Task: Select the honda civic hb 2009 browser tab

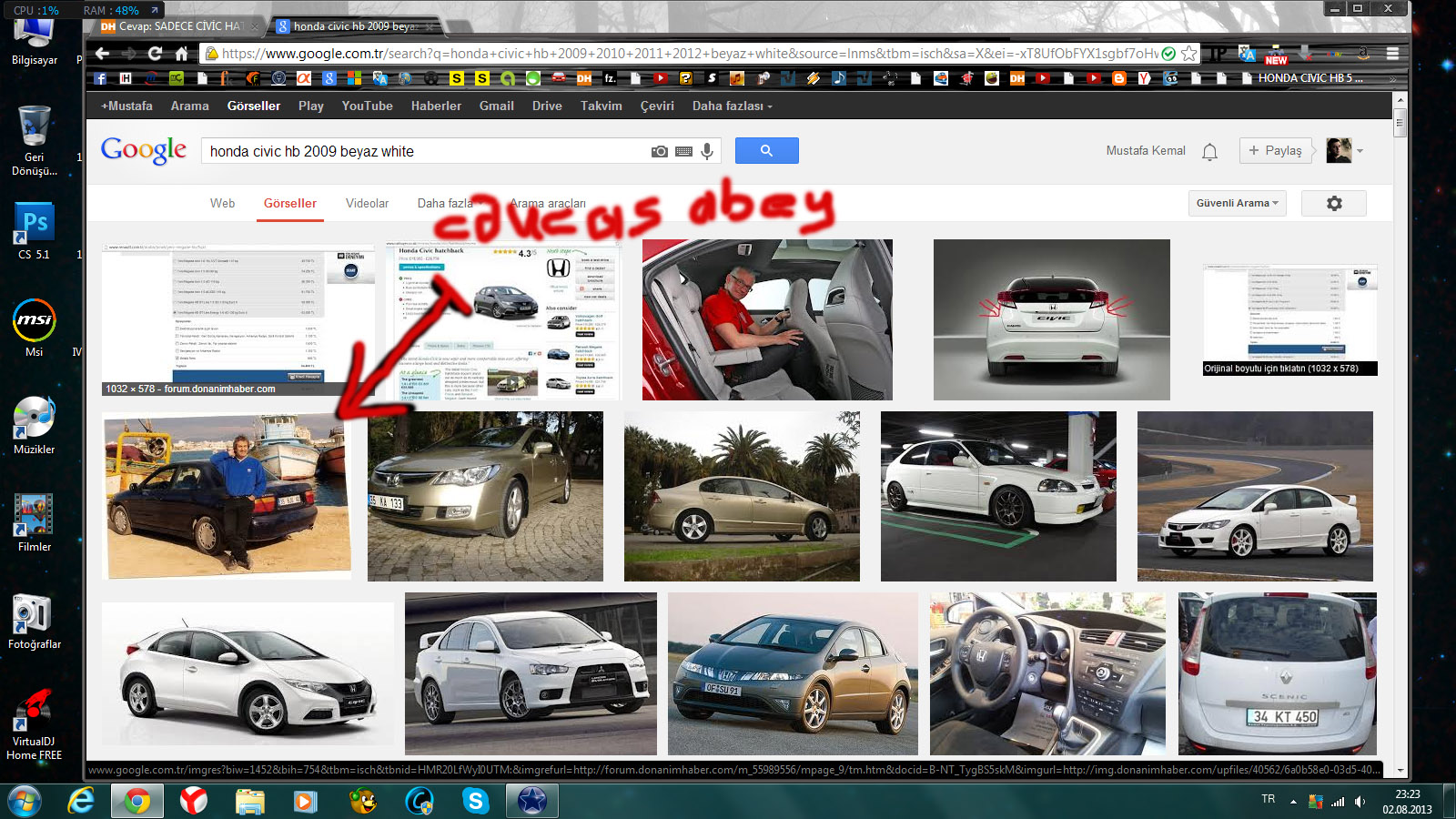Action: [355, 26]
